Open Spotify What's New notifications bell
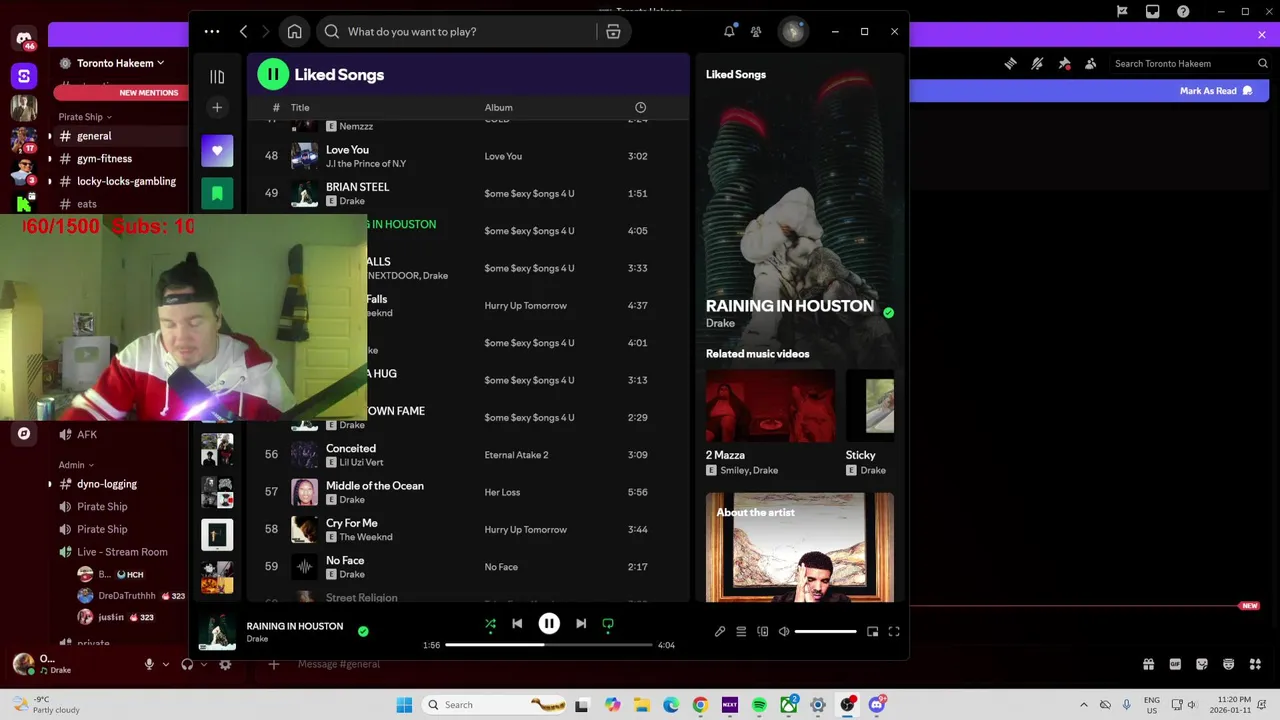The height and width of the screenshot is (720, 1280). (x=730, y=32)
